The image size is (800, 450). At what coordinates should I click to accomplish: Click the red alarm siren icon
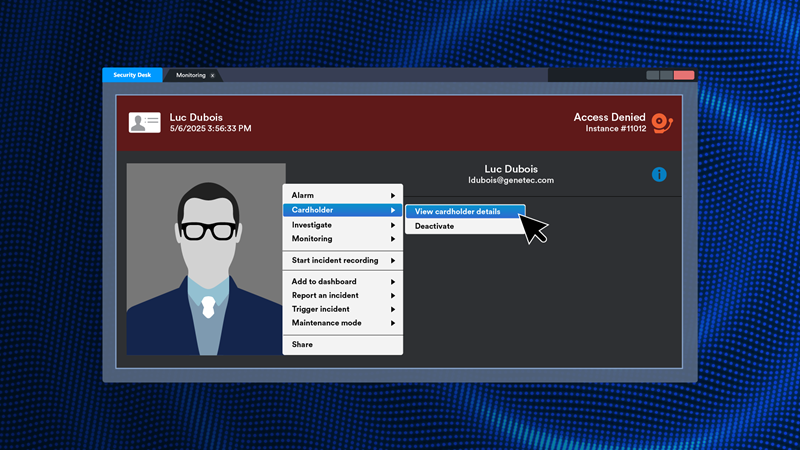coord(661,123)
